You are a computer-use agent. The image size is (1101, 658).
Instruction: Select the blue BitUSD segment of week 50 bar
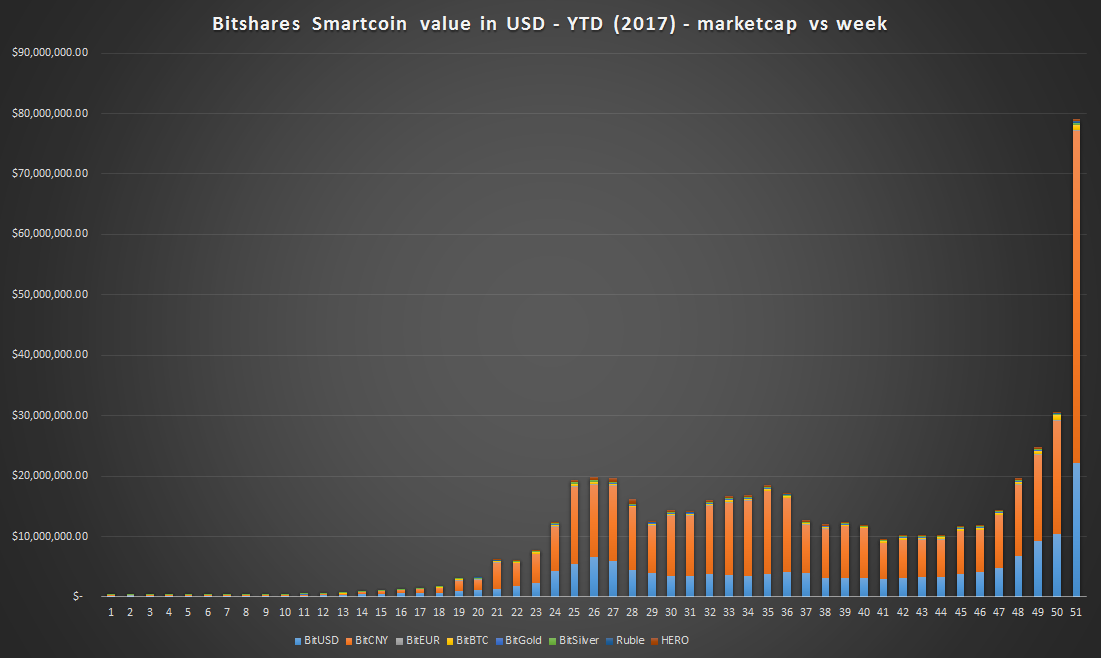tap(1057, 565)
